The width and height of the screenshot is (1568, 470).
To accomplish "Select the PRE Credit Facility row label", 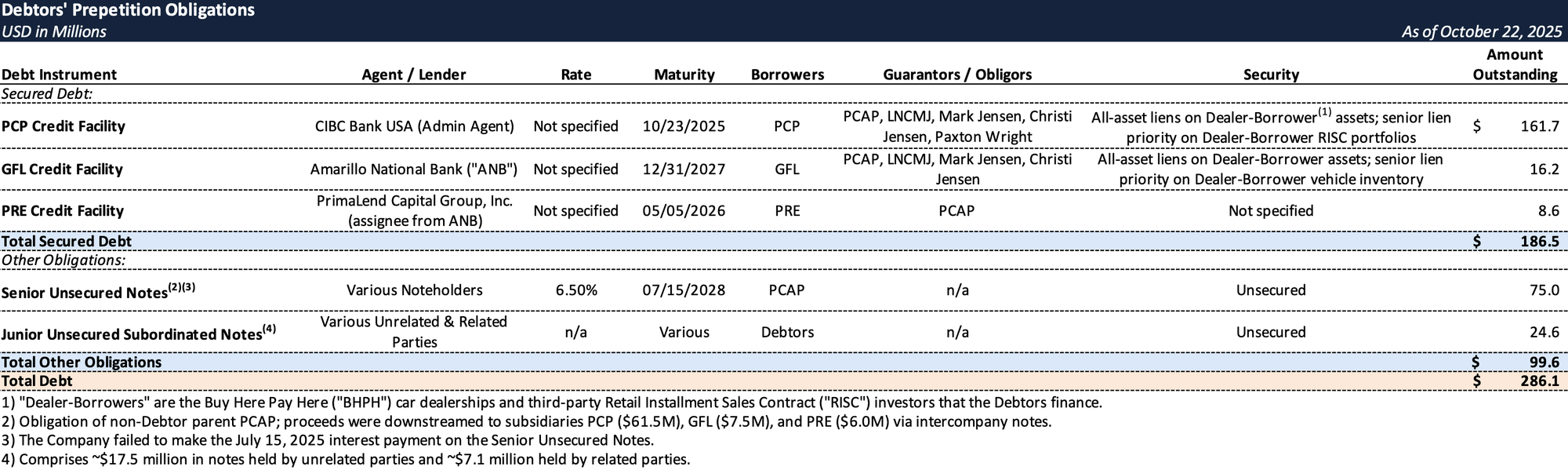I will pyautogui.click(x=63, y=210).
